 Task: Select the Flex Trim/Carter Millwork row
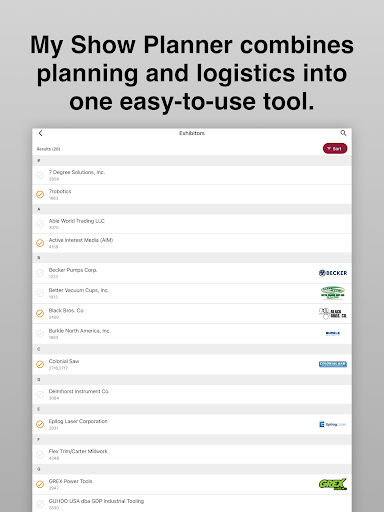coord(192,454)
